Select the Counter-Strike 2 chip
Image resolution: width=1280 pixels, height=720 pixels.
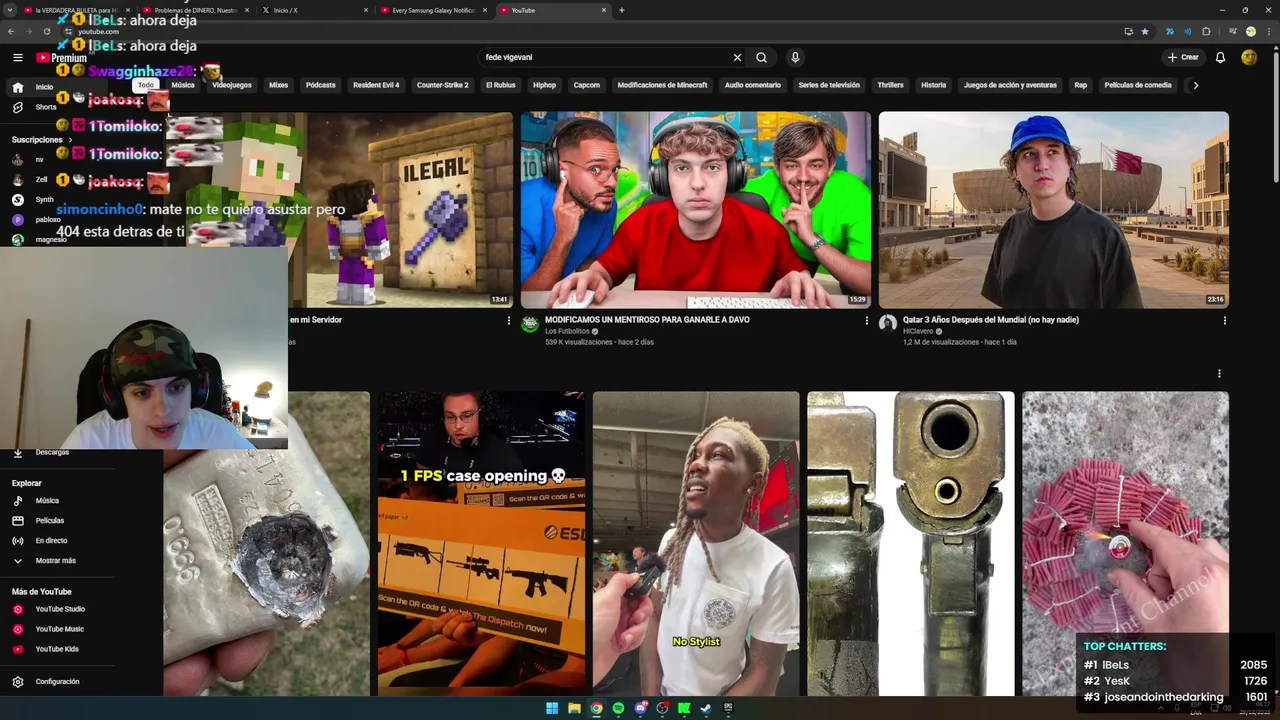pos(442,86)
